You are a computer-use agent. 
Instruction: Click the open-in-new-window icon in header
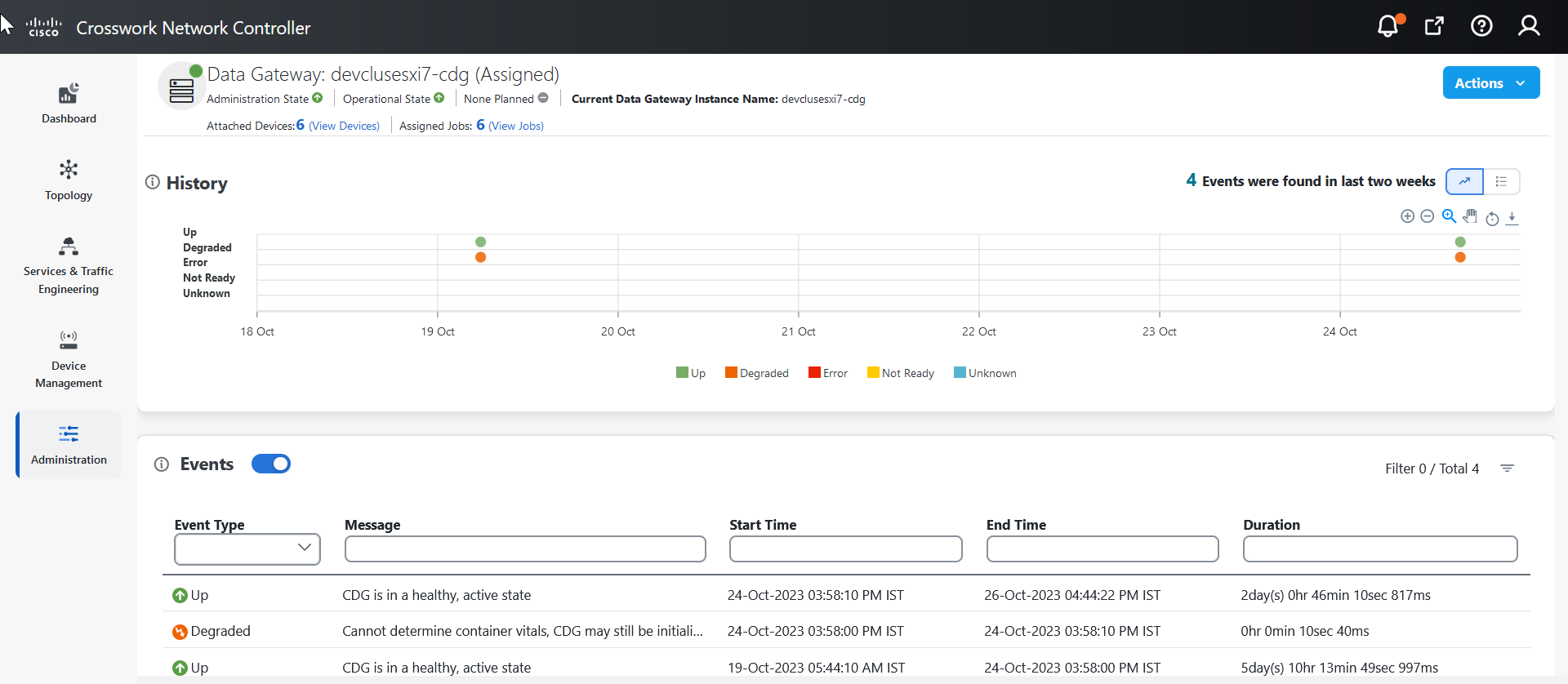[1434, 26]
